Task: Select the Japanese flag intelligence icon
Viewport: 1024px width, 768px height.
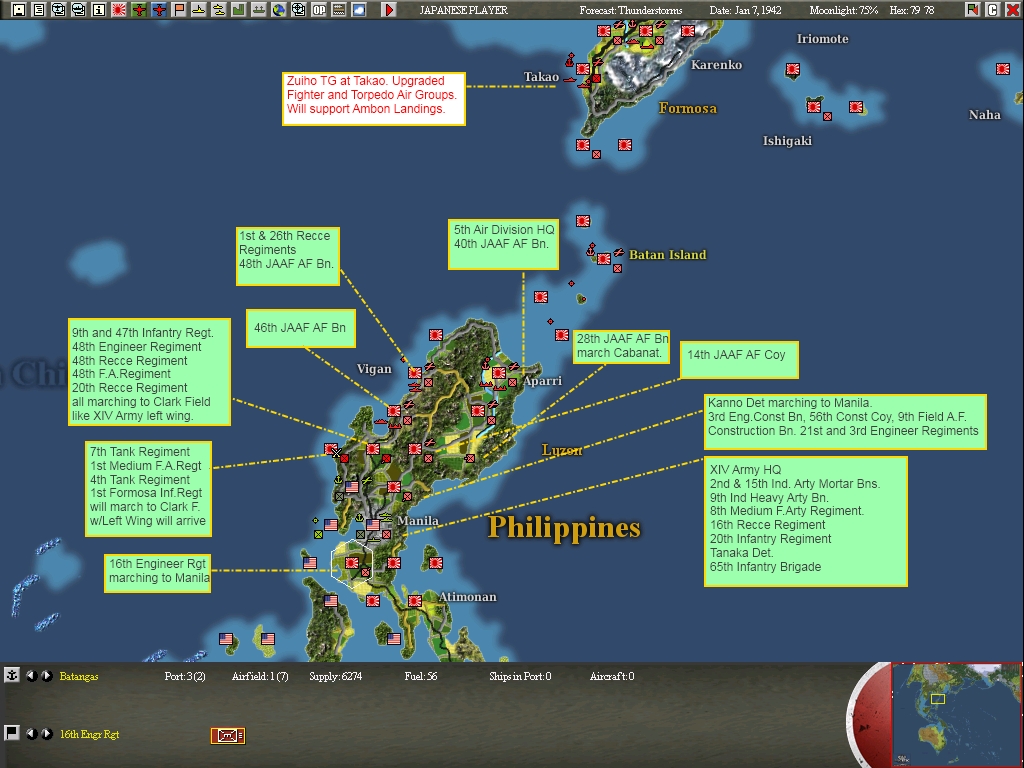Action: [x=118, y=9]
